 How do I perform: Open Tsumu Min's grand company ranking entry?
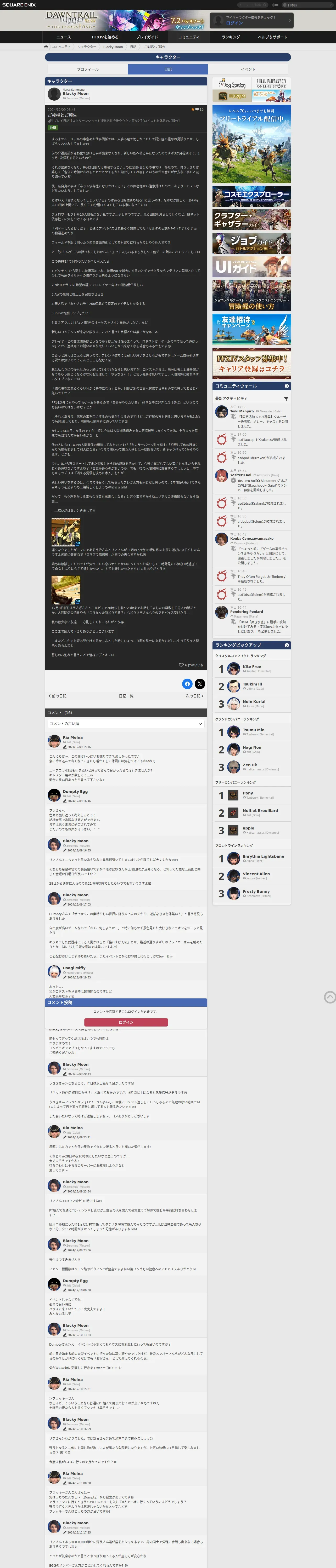(251, 732)
